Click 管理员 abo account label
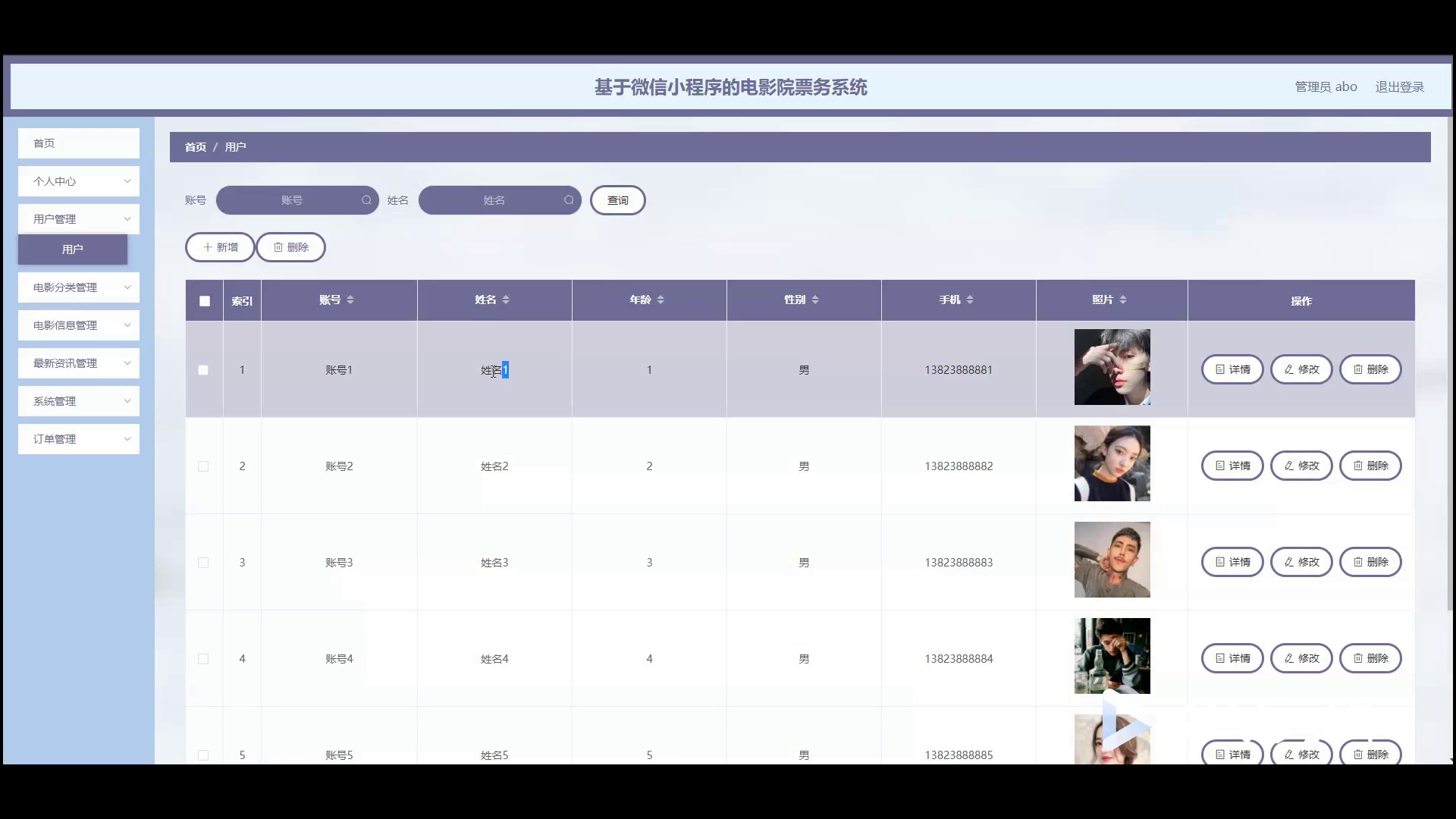Viewport: 1456px width, 819px height. pyautogui.click(x=1326, y=87)
